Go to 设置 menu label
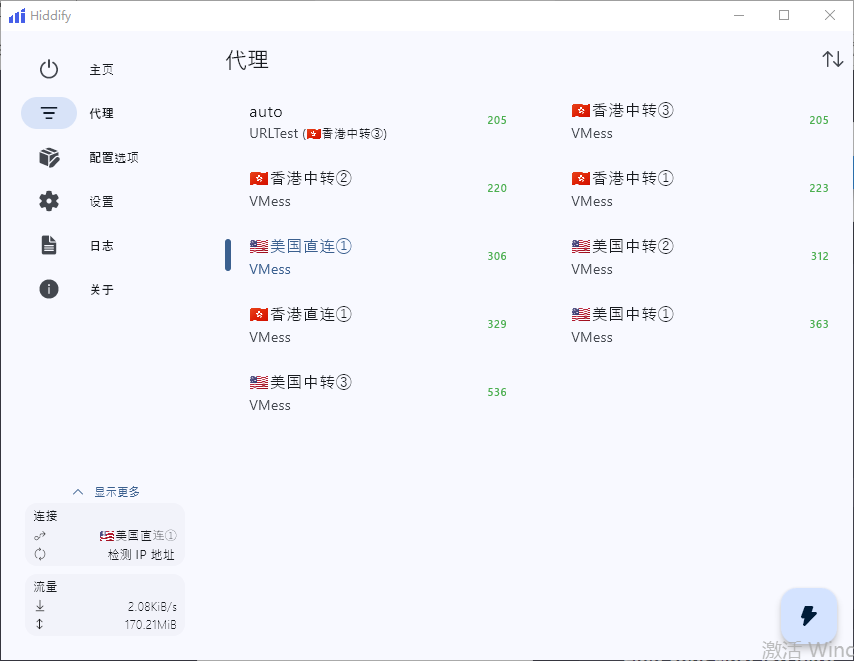Image resolution: width=854 pixels, height=661 pixels. coord(101,202)
